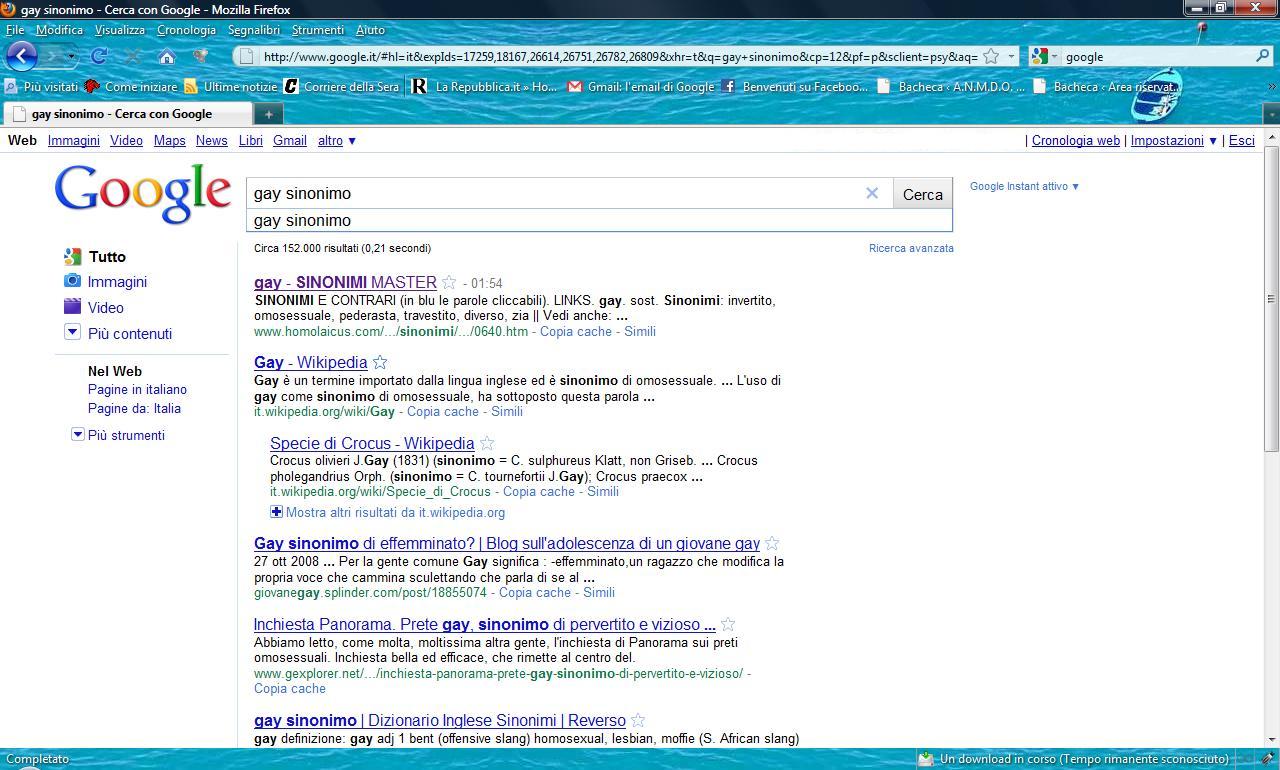1280x770 pixels.
Task: Star the 'Dizionario Inglese Sinonimi | Reverso' result
Action: click(638, 721)
